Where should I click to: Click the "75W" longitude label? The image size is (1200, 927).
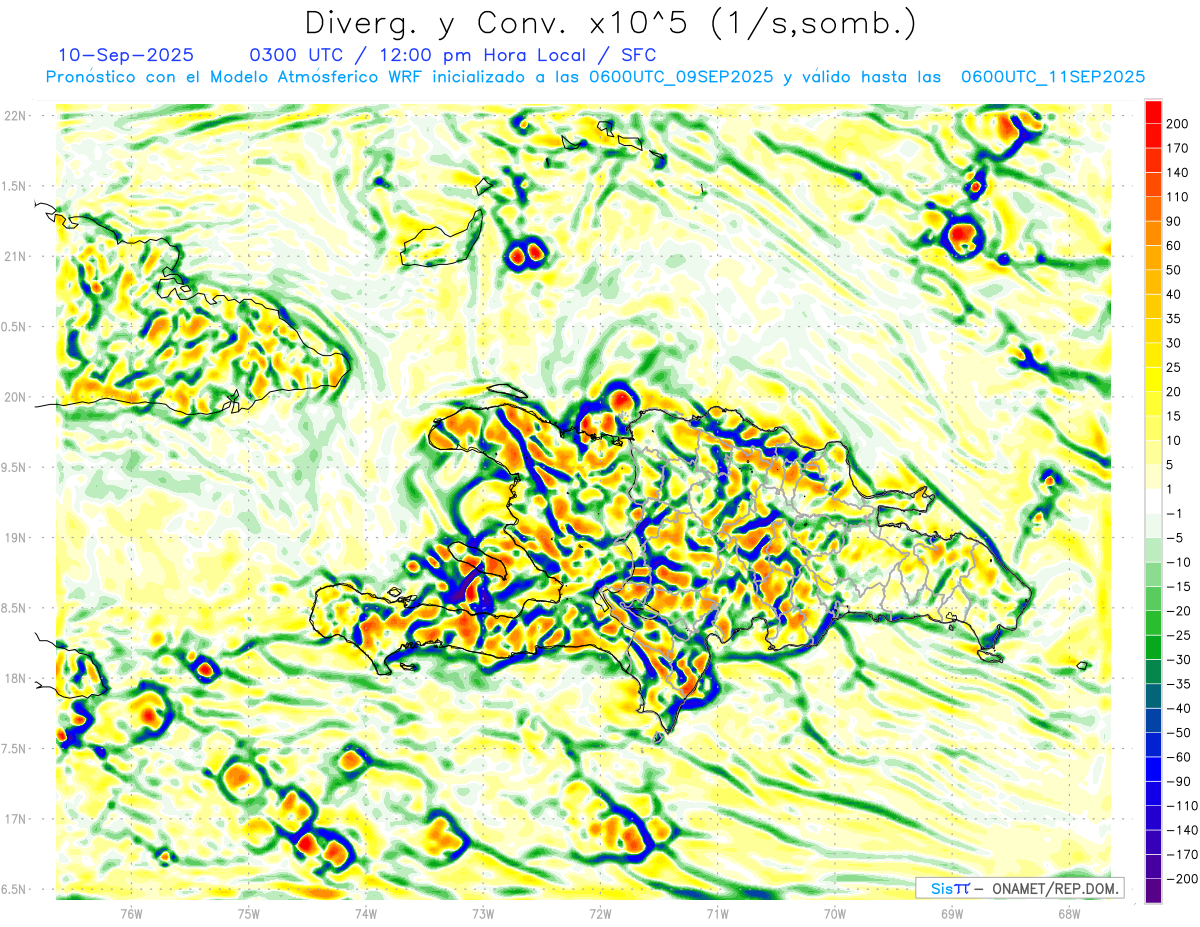248,913
